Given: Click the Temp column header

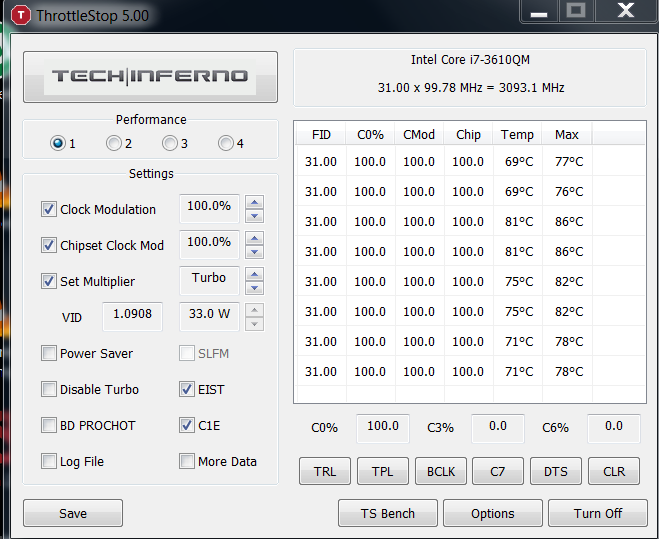Looking at the screenshot, I should 517,135.
